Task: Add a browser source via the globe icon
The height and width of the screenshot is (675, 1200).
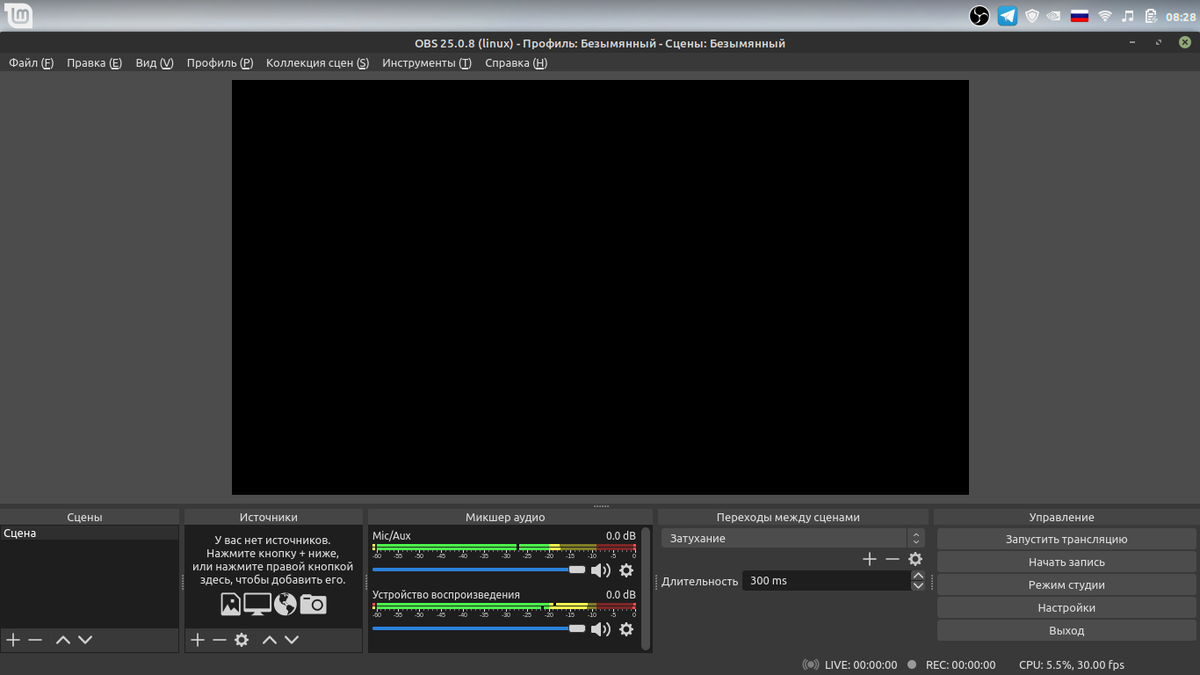Action: pos(286,604)
